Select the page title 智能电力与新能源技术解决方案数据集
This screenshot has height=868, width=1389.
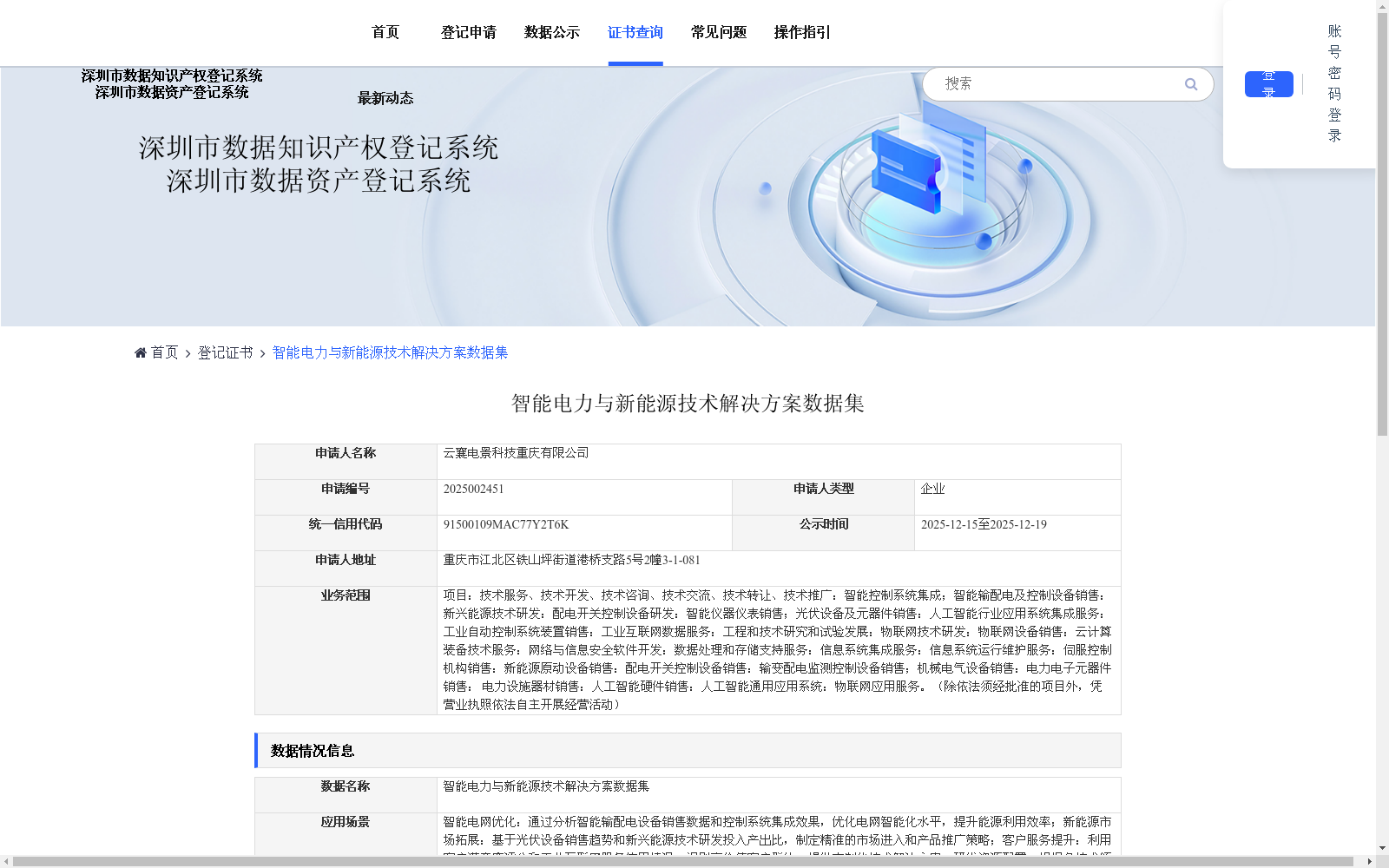688,404
